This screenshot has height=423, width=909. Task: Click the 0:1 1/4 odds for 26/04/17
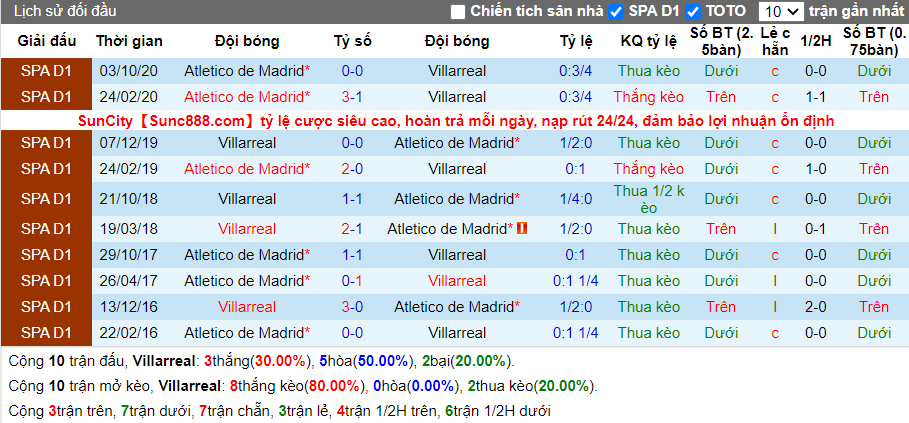[576, 281]
